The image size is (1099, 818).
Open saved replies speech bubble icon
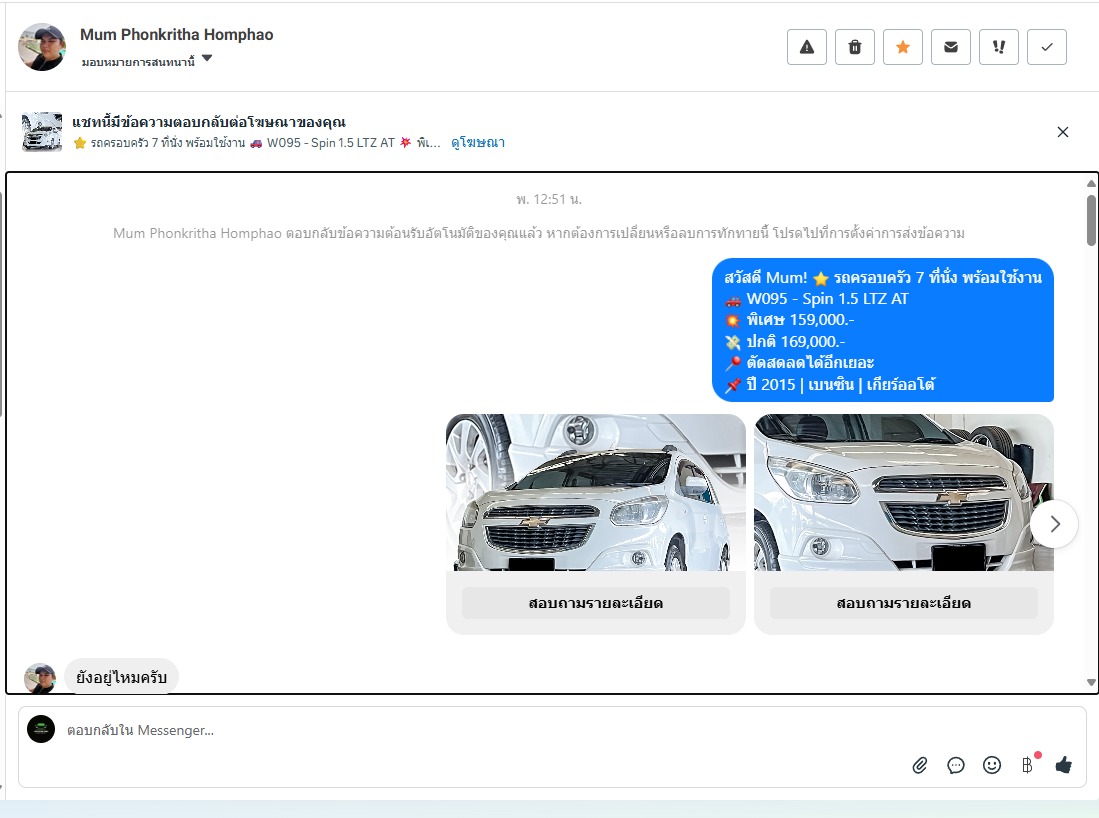(x=956, y=765)
